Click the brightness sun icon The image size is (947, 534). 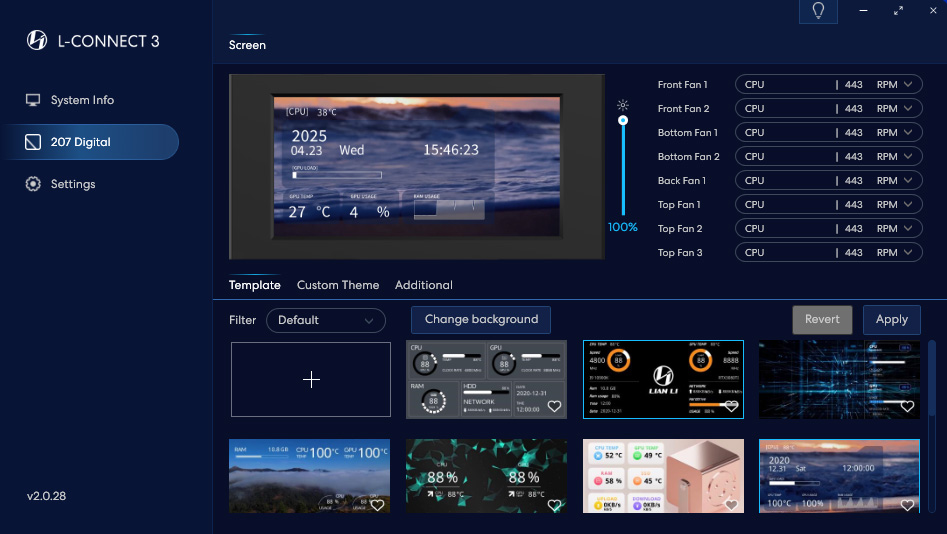(x=623, y=104)
